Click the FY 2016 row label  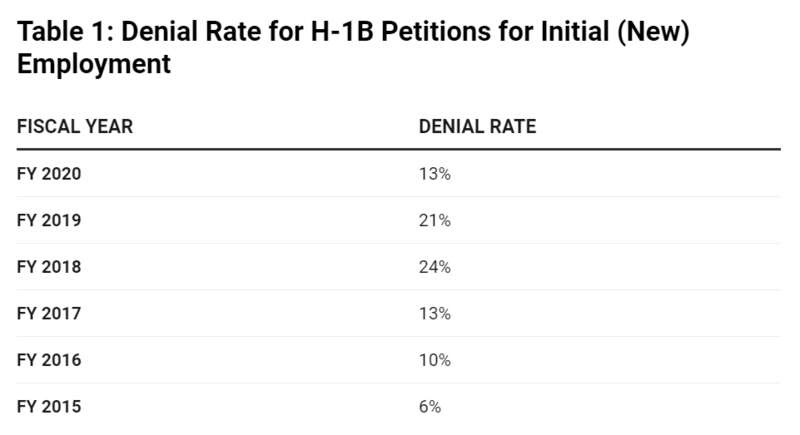coord(49,360)
